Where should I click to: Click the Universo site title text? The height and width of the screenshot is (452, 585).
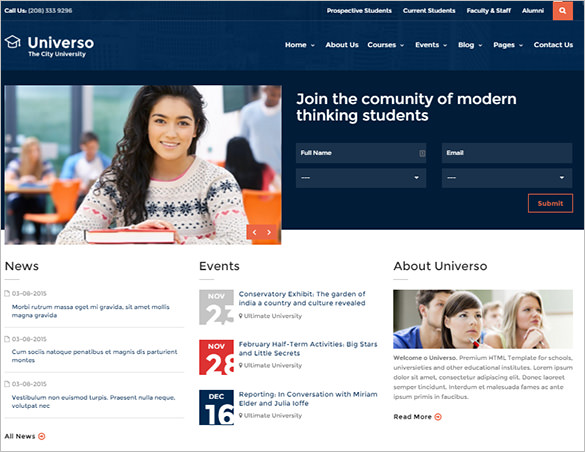61,43
